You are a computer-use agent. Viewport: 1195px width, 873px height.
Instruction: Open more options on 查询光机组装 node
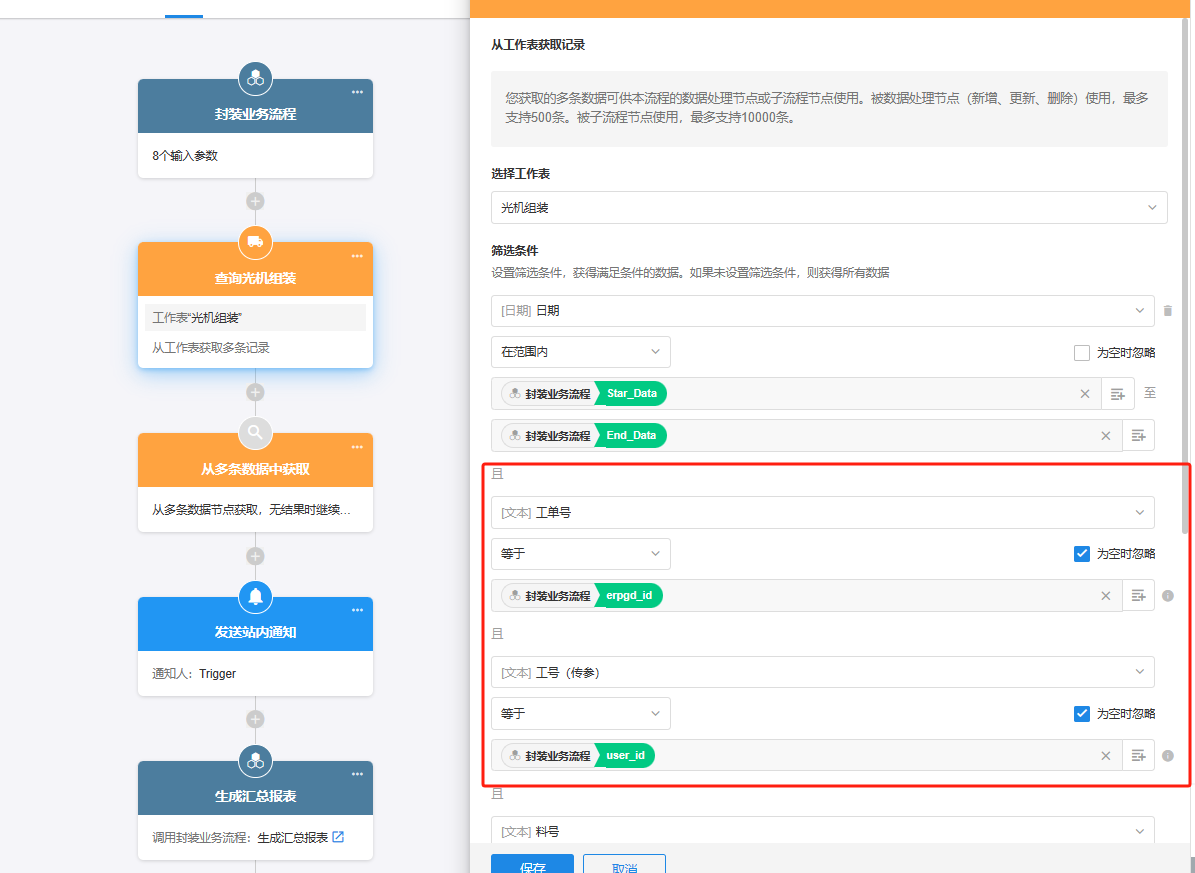click(357, 256)
